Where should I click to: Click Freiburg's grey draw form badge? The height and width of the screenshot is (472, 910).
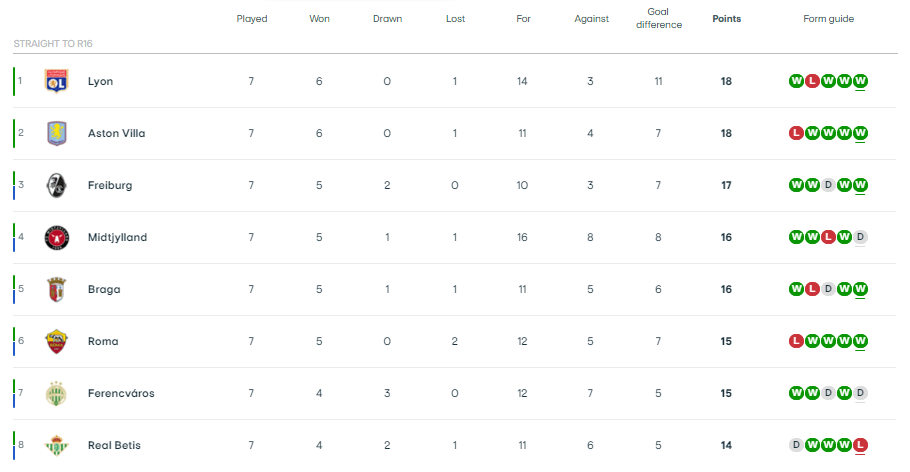(828, 185)
